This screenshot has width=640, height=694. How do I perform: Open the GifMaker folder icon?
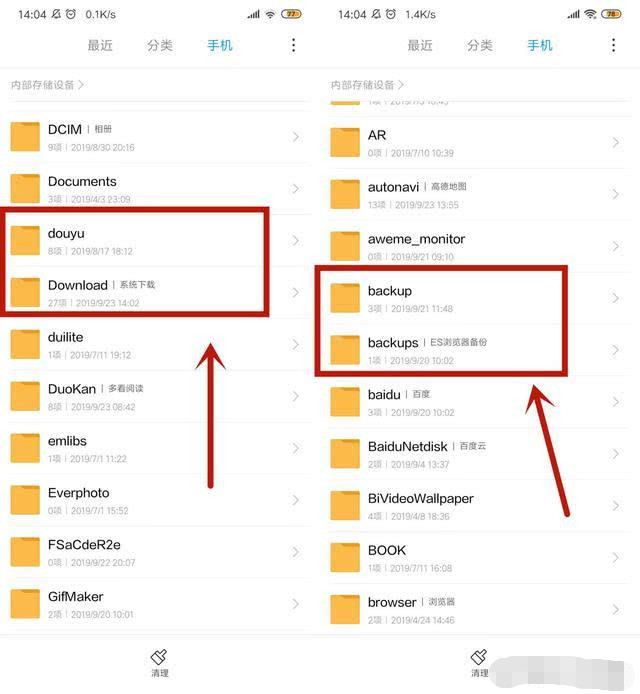[25, 604]
